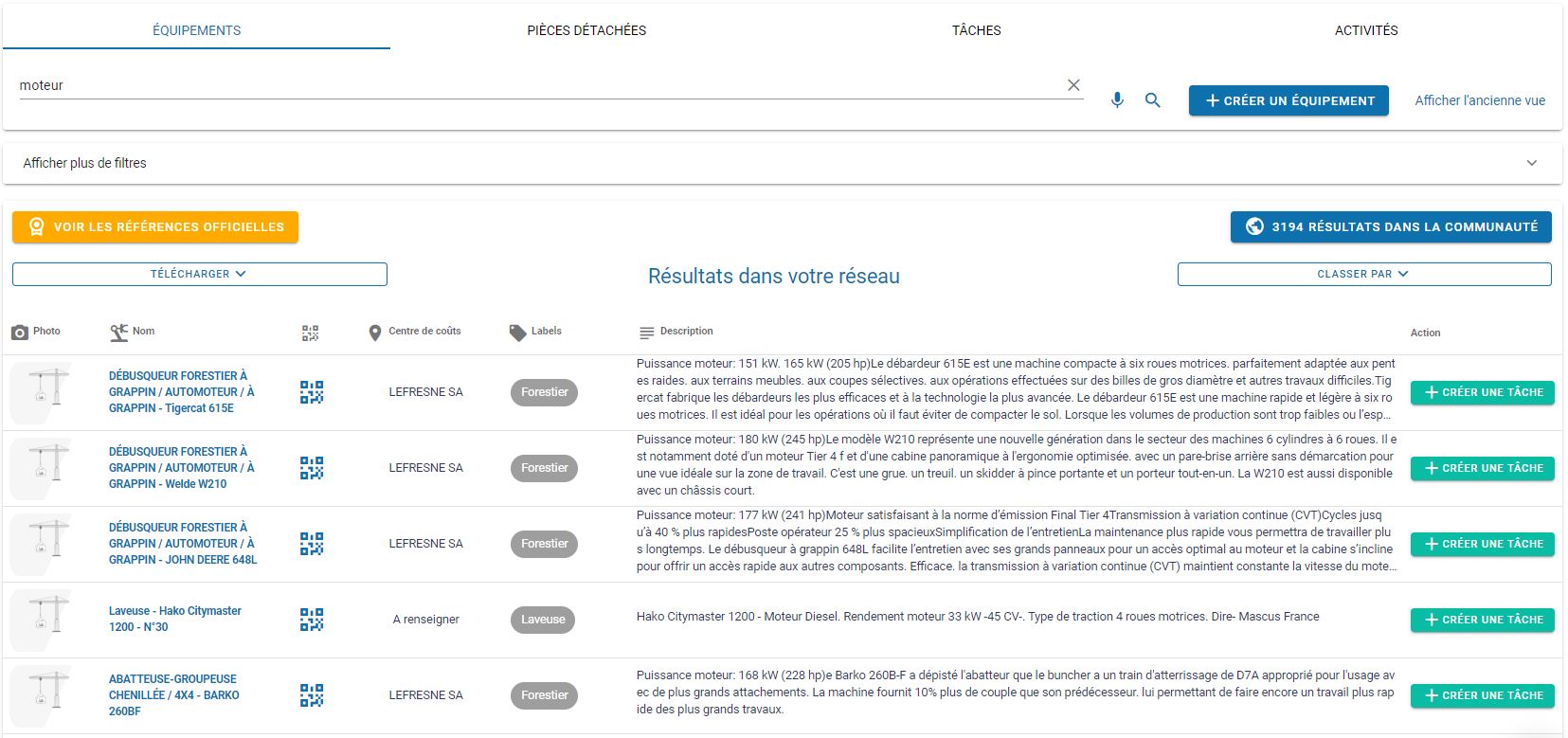The width and height of the screenshot is (1568, 738).
Task: Clear the search field with the X icon
Action: click(x=1073, y=85)
